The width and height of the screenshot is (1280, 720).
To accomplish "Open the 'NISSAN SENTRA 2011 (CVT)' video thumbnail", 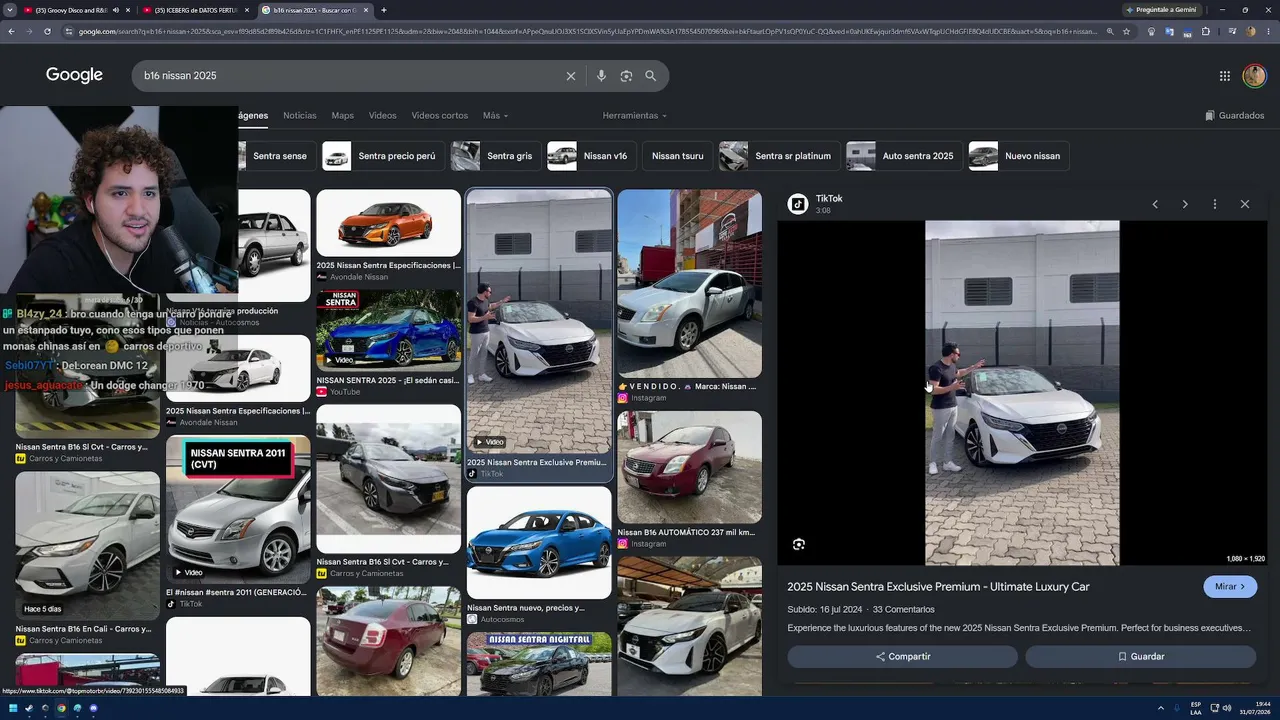I will 238,509.
